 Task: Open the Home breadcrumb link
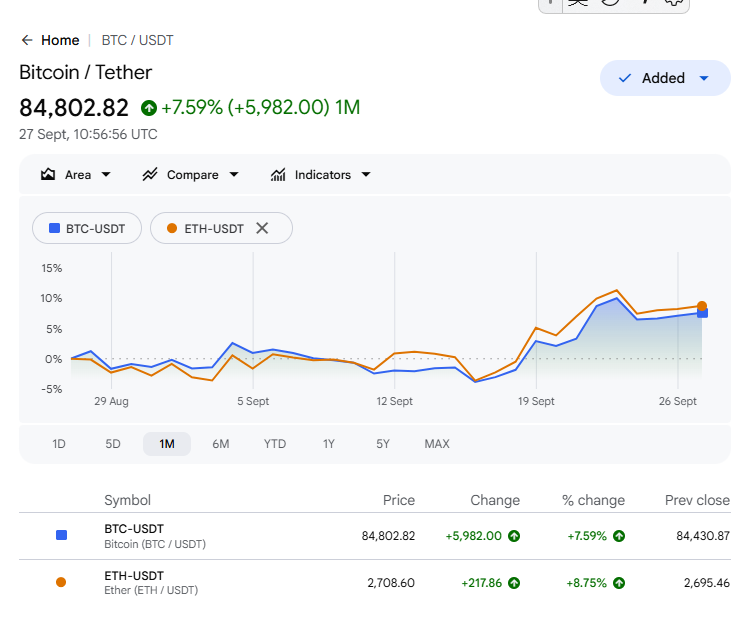tap(60, 40)
